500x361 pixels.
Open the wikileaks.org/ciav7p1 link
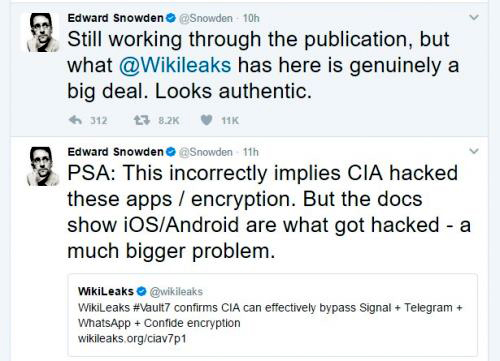[x=132, y=339]
